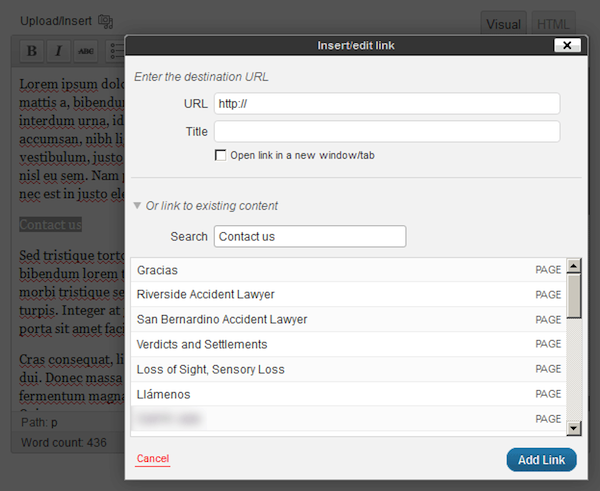Viewport: 600px width, 491px height.
Task: Click the Italic formatting icon
Action: tap(58, 50)
